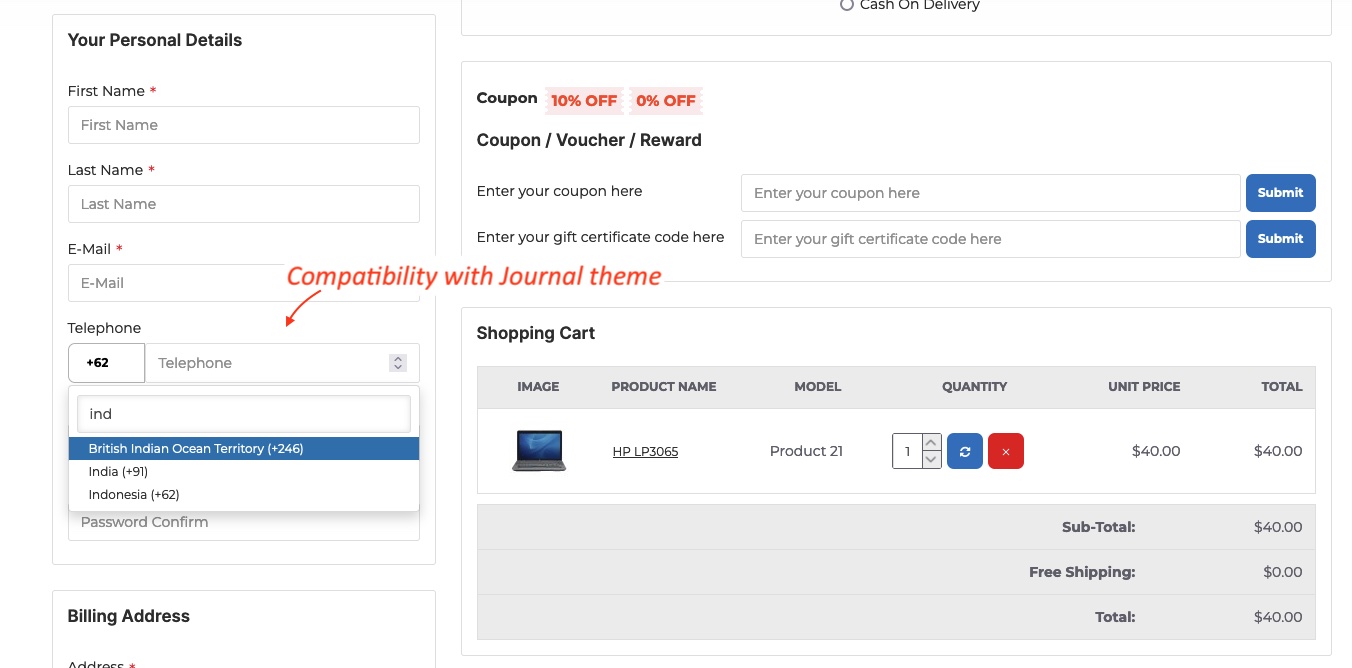Click the gift certificate code field

pyautogui.click(x=990, y=238)
